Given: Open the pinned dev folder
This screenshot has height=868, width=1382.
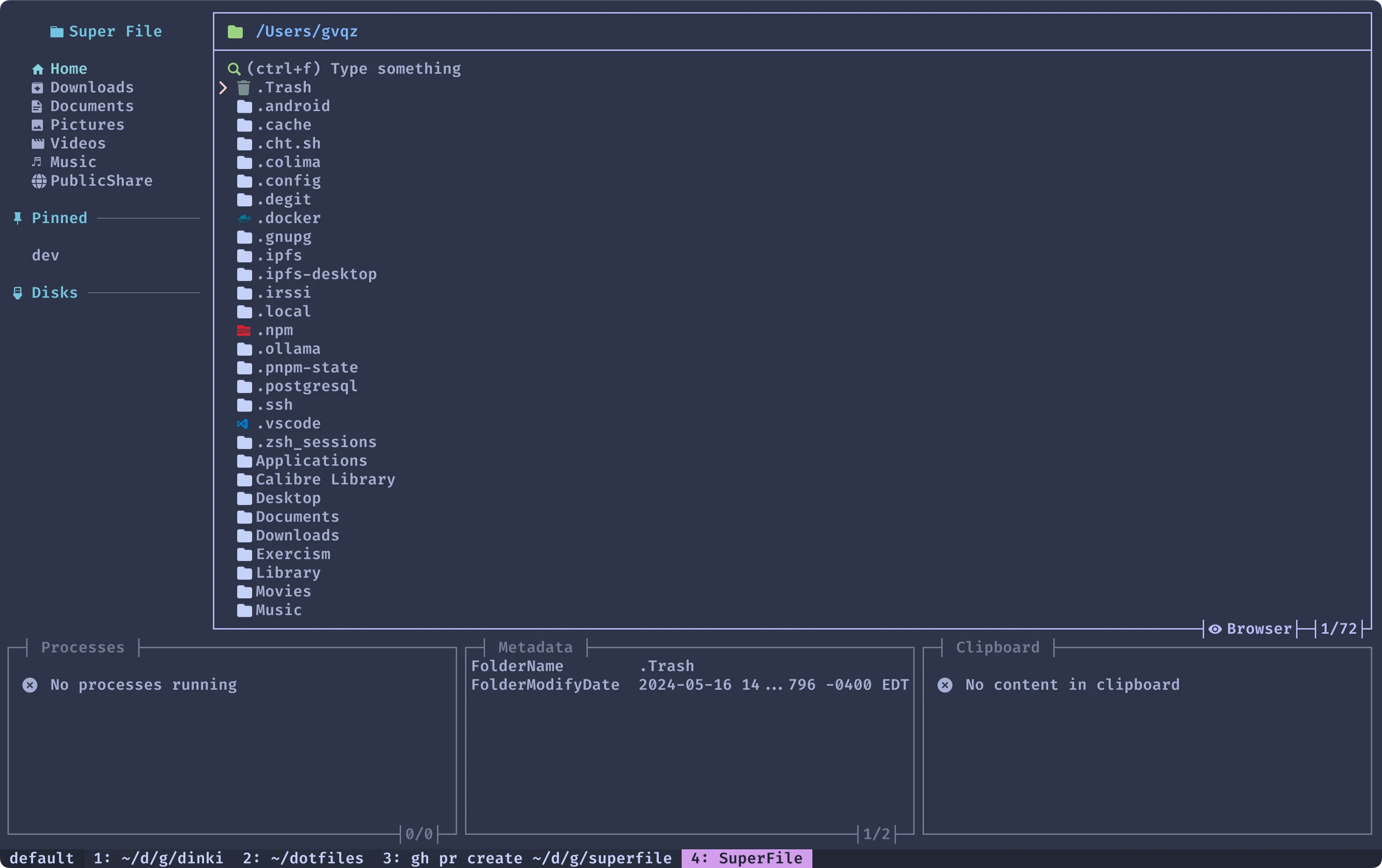Looking at the screenshot, I should pyautogui.click(x=45, y=255).
